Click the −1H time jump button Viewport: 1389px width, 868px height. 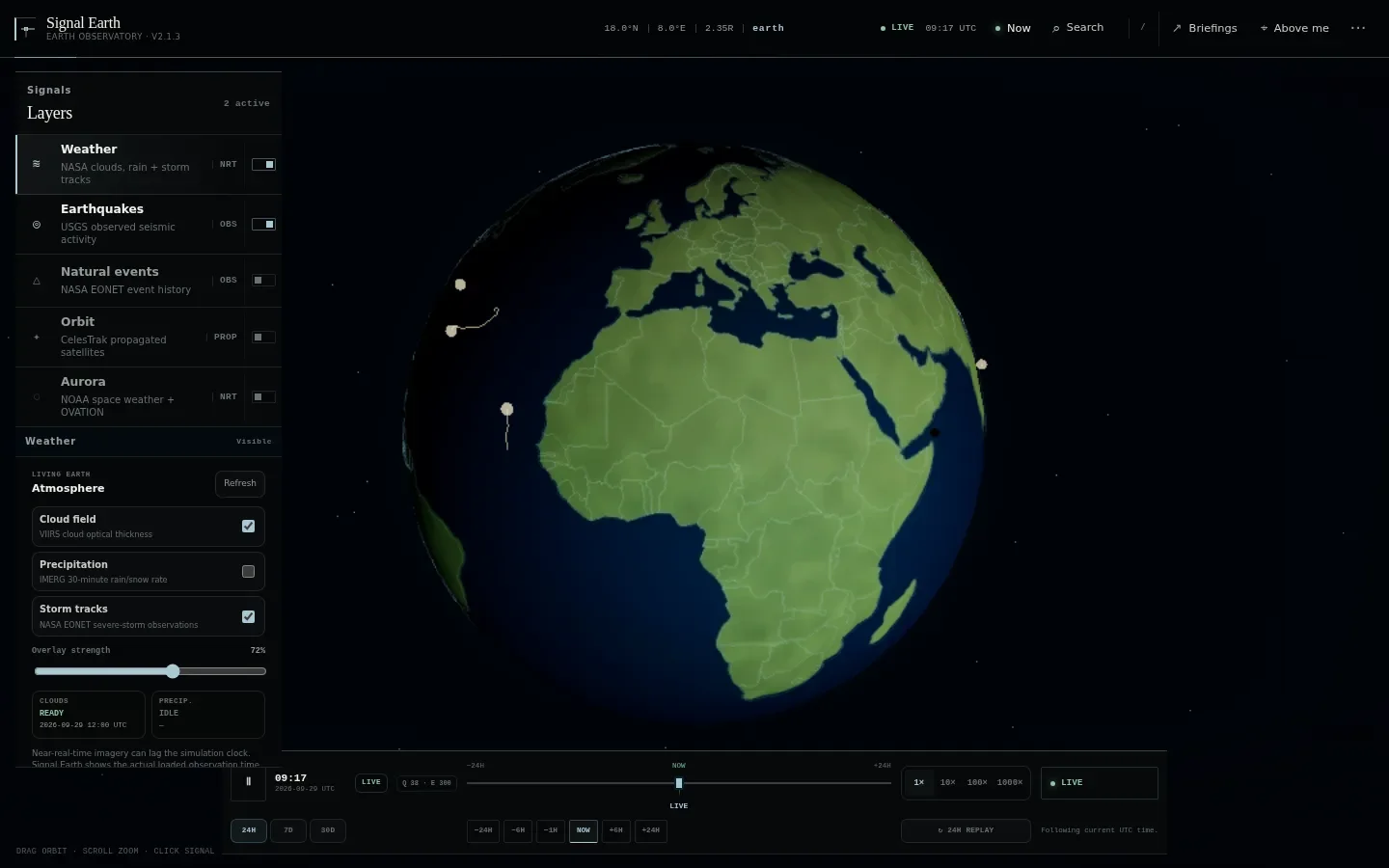coord(551,830)
